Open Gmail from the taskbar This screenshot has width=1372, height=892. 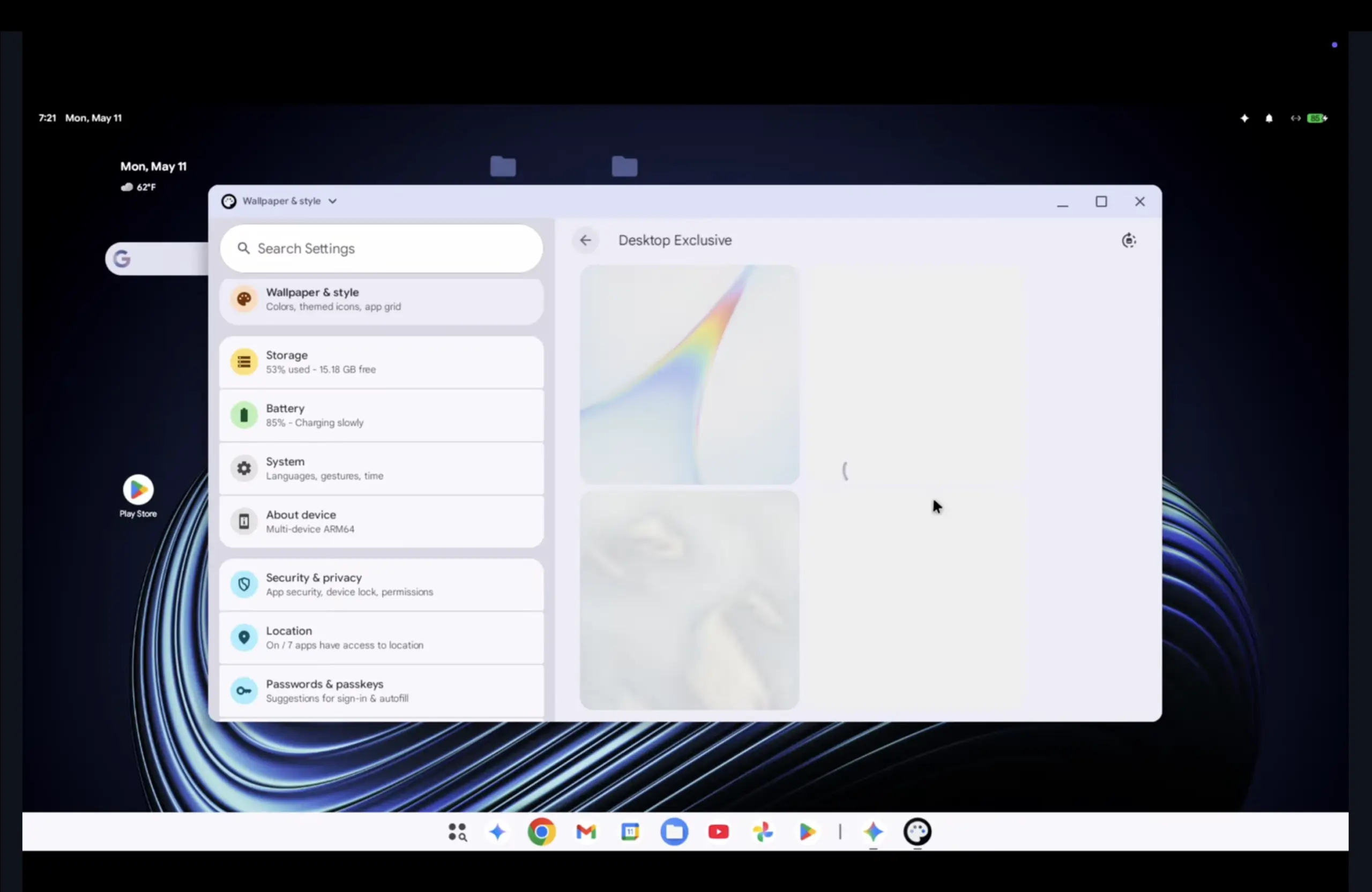click(586, 831)
